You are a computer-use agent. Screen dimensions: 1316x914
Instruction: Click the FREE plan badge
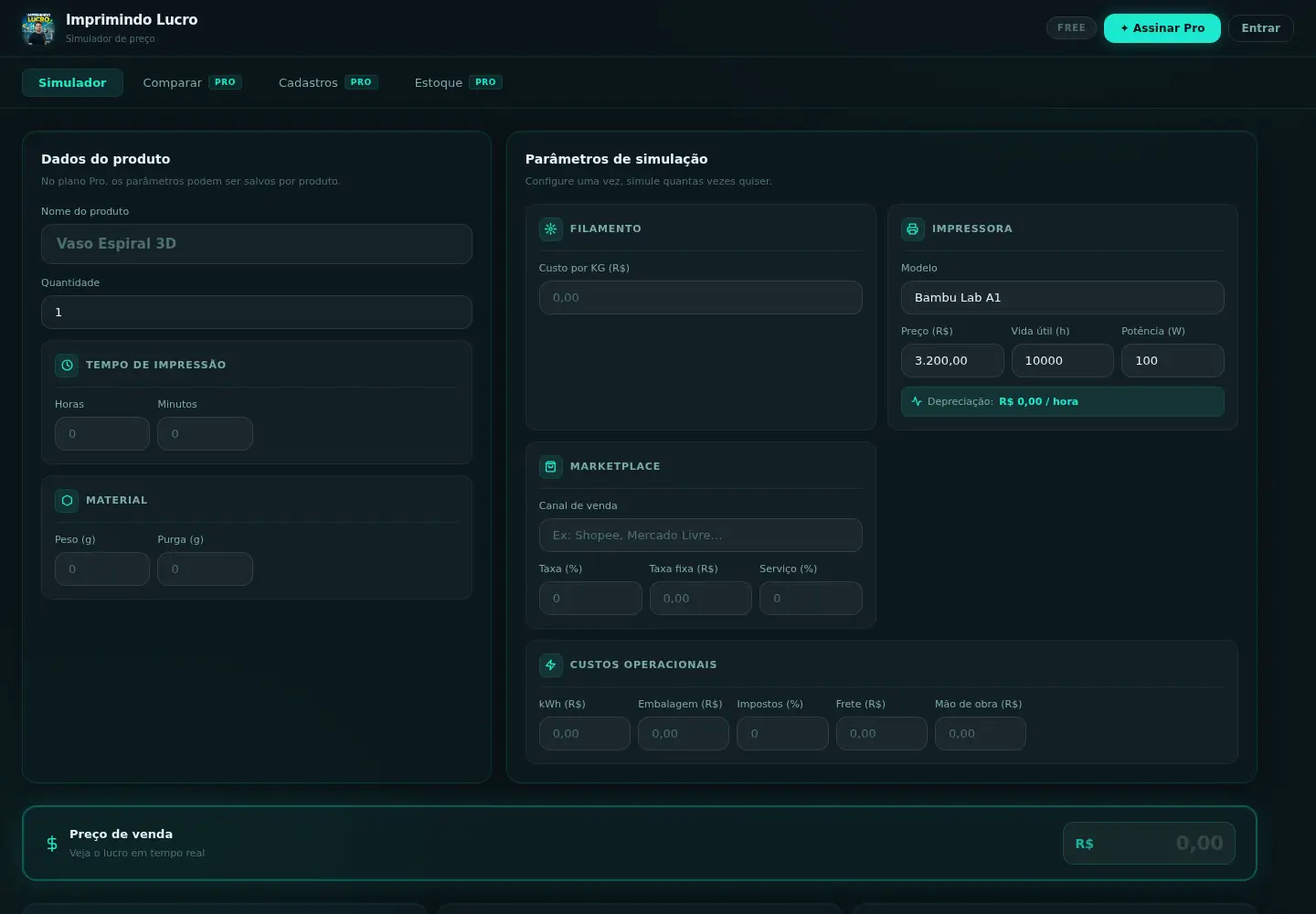[x=1071, y=28]
